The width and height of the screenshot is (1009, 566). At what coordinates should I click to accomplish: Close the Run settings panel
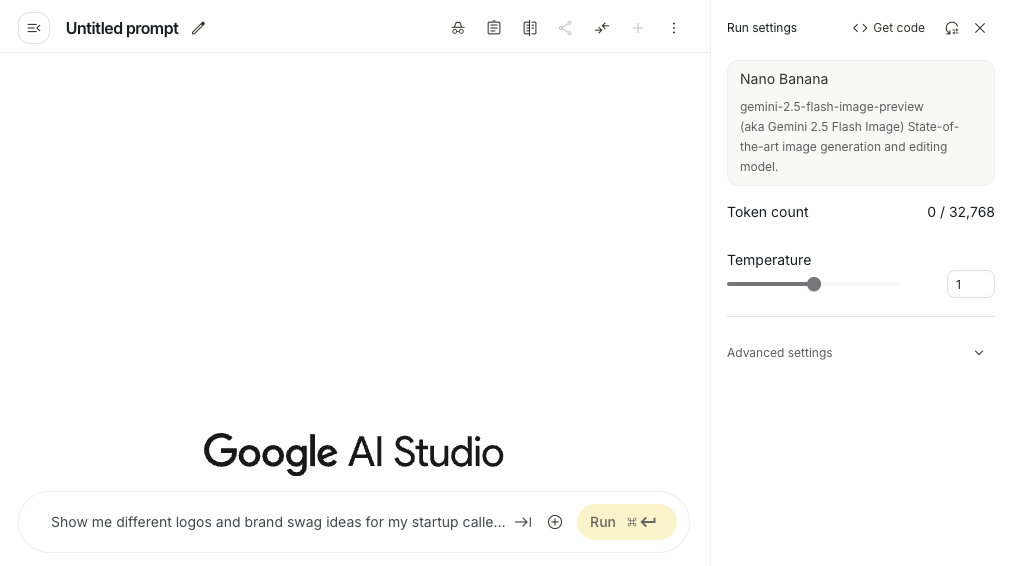[980, 28]
